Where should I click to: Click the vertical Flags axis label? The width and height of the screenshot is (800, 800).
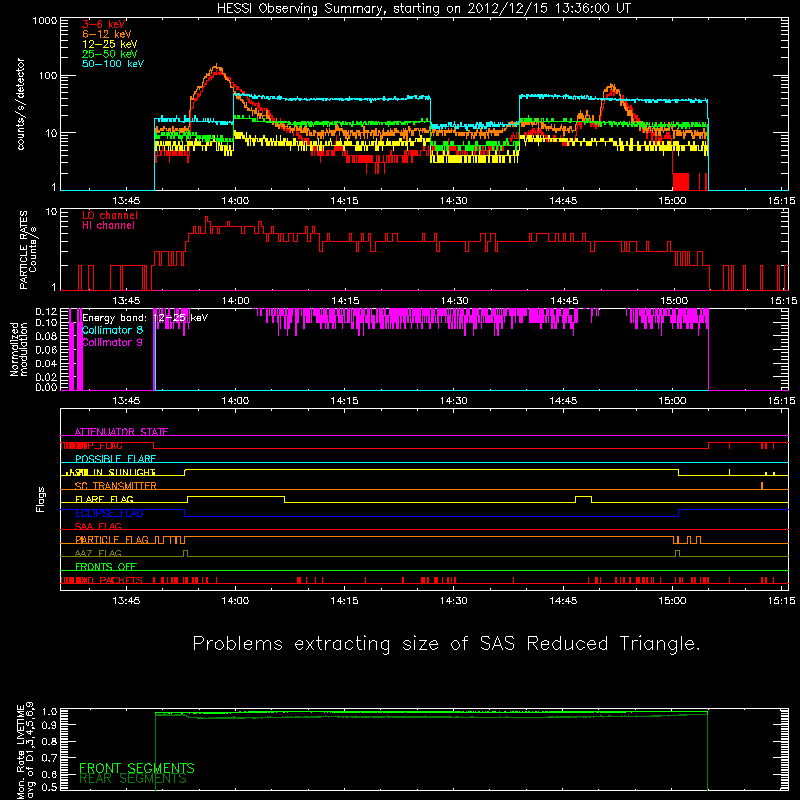(x=41, y=499)
